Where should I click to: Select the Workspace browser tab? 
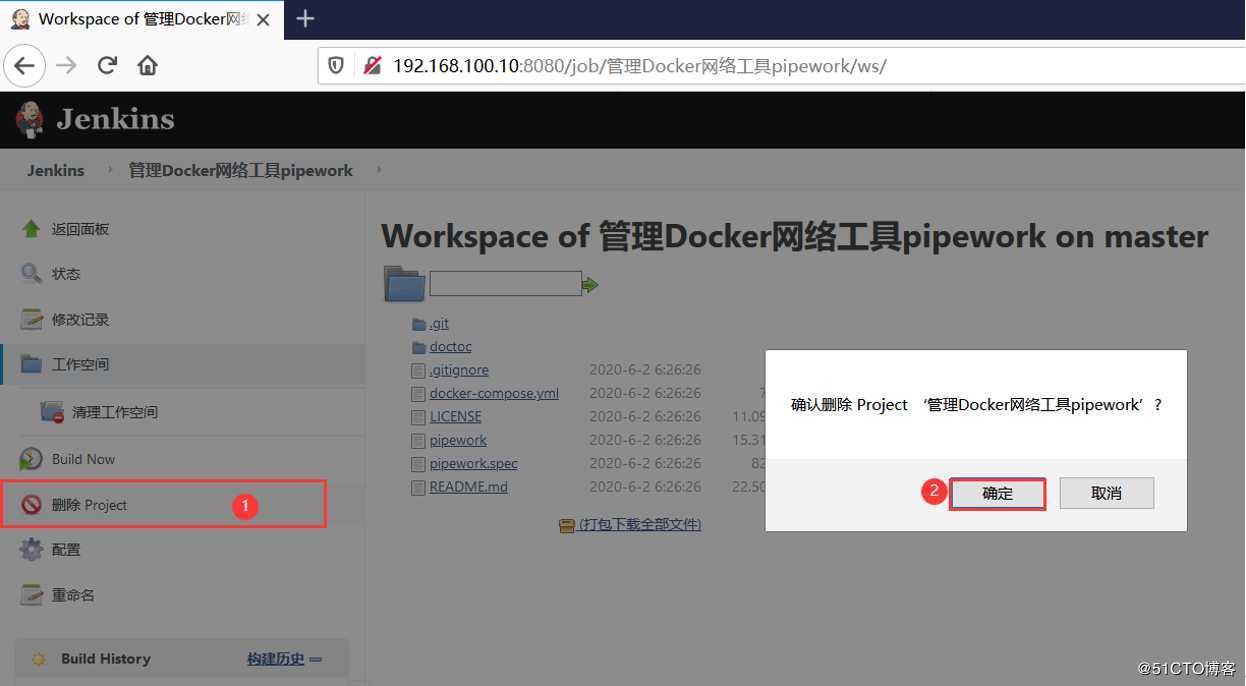pos(142,19)
